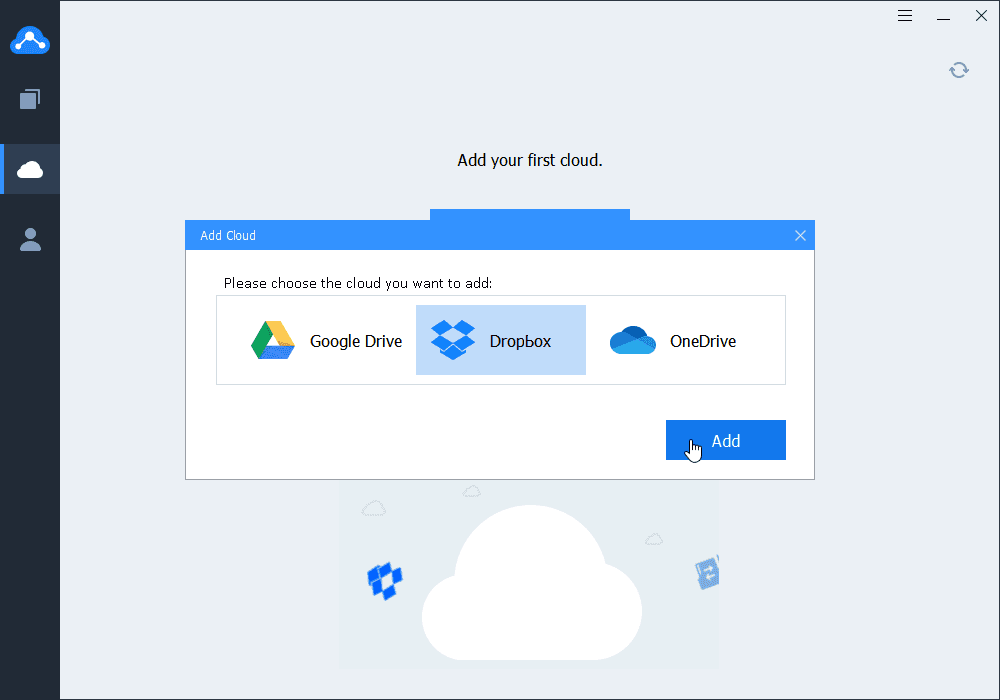Open the sync tasks sidebar icon

[x=30, y=99]
